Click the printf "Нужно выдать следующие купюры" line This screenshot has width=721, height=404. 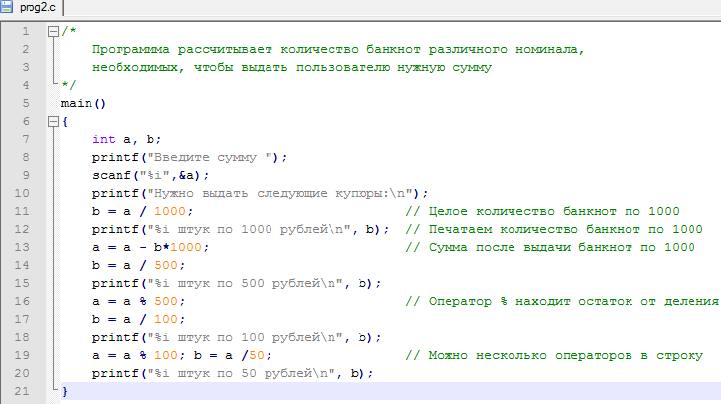[x=260, y=193]
